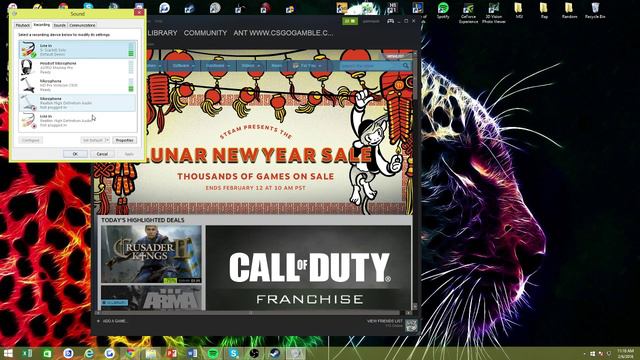Open File Explorer from the taskbar
Image resolution: width=640 pixels, height=360 pixels.
tap(151, 353)
